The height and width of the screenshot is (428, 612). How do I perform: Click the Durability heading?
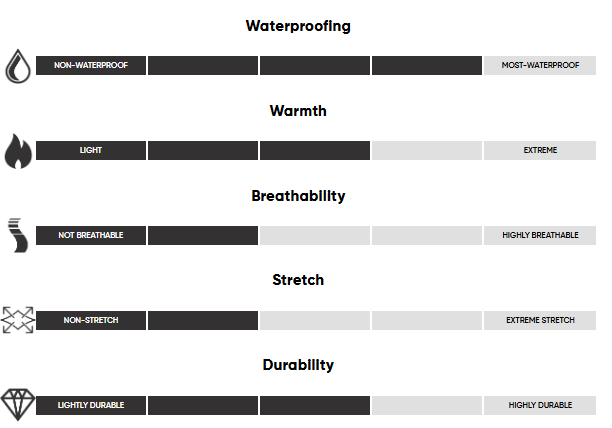[298, 365]
